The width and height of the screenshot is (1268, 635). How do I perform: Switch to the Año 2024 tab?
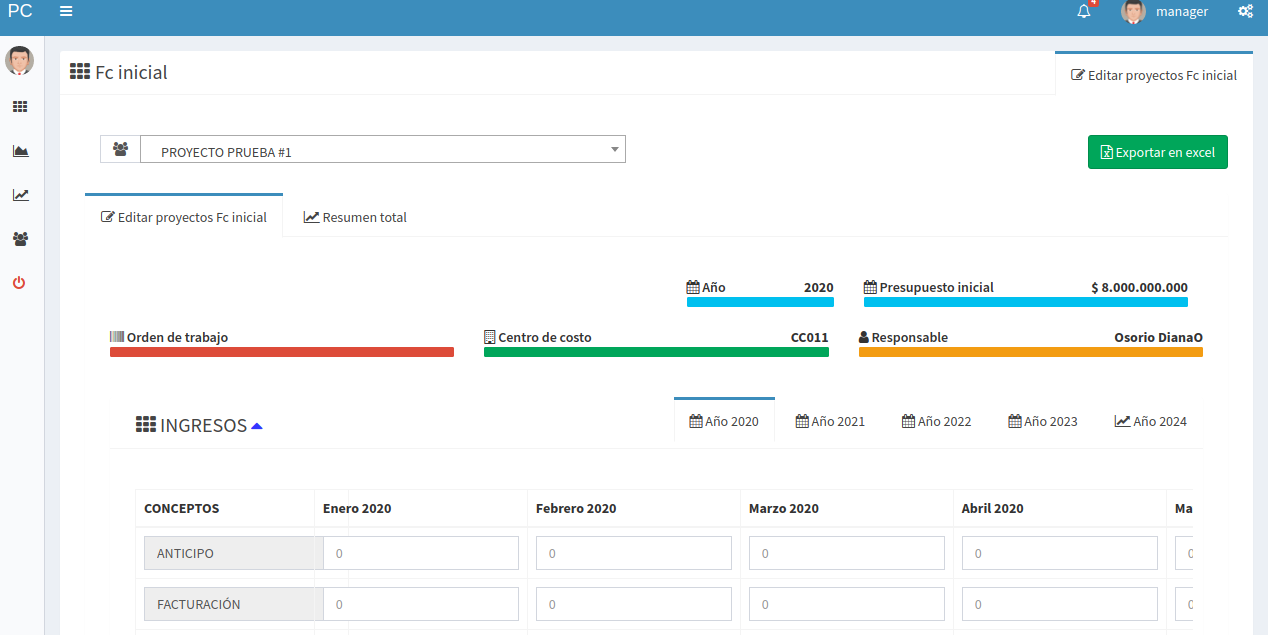[x=1150, y=421]
